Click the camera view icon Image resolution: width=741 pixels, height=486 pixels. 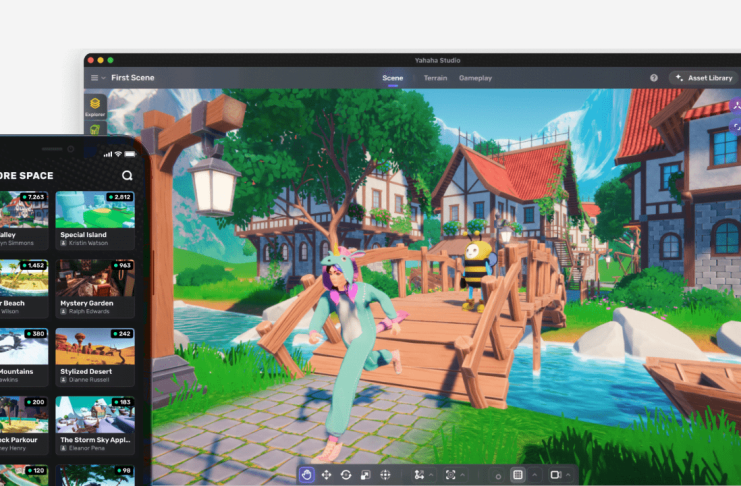[555, 475]
